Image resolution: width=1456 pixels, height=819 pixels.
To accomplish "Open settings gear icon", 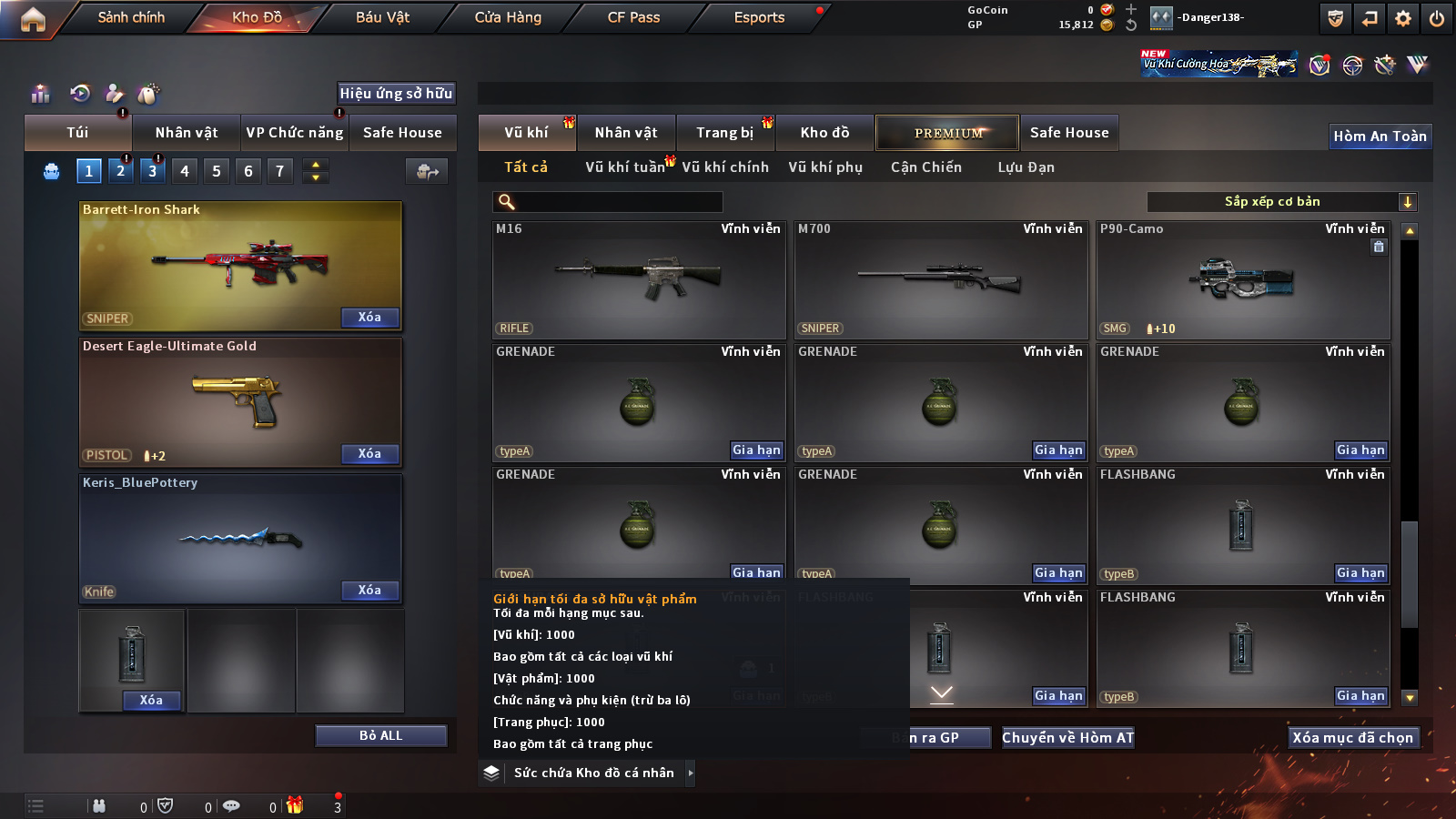I will click(x=1403, y=18).
